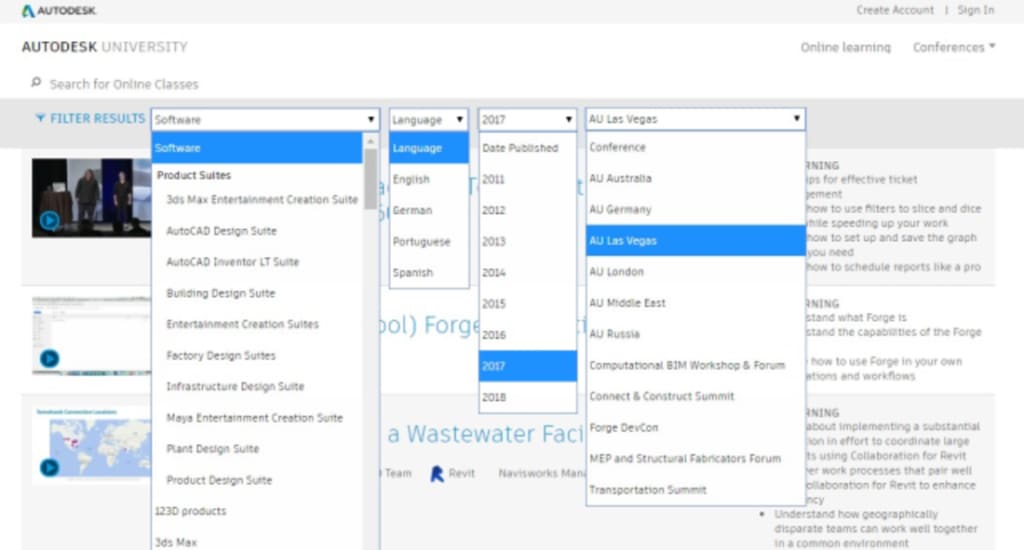Choose Maya Entertainment Creation Suite
The height and width of the screenshot is (550, 1024).
point(255,417)
